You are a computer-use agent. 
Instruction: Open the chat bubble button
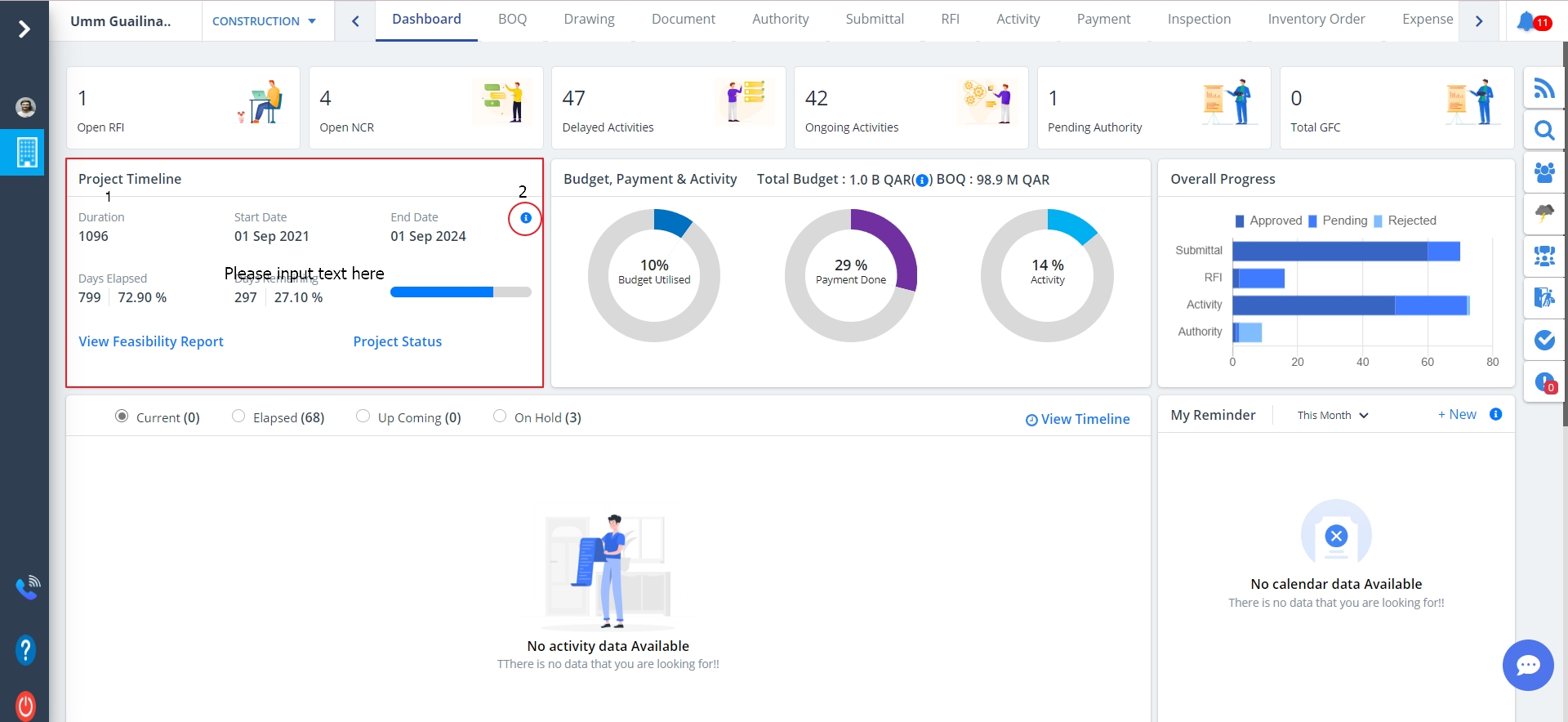[1527, 665]
